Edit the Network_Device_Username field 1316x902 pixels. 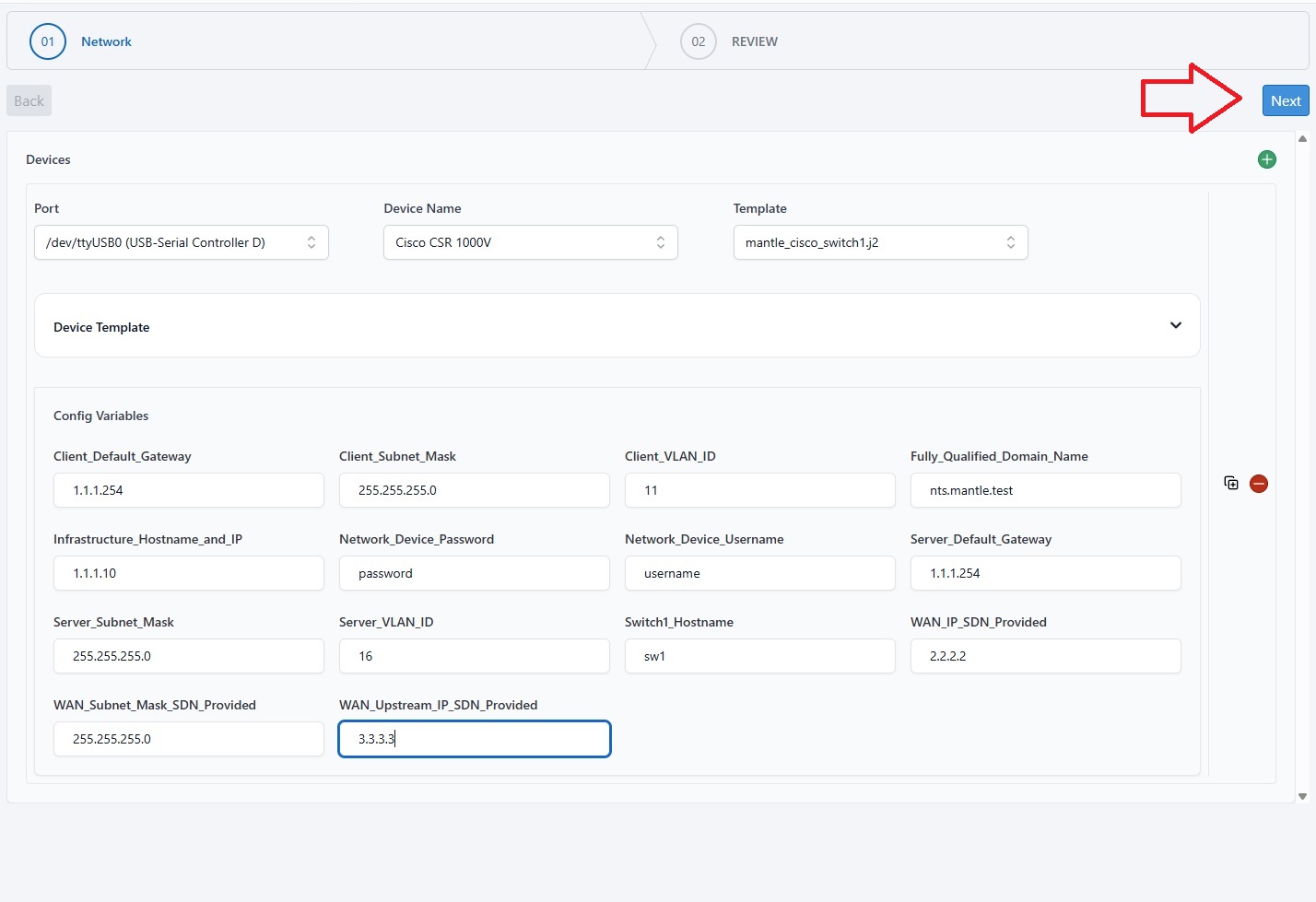[760, 573]
